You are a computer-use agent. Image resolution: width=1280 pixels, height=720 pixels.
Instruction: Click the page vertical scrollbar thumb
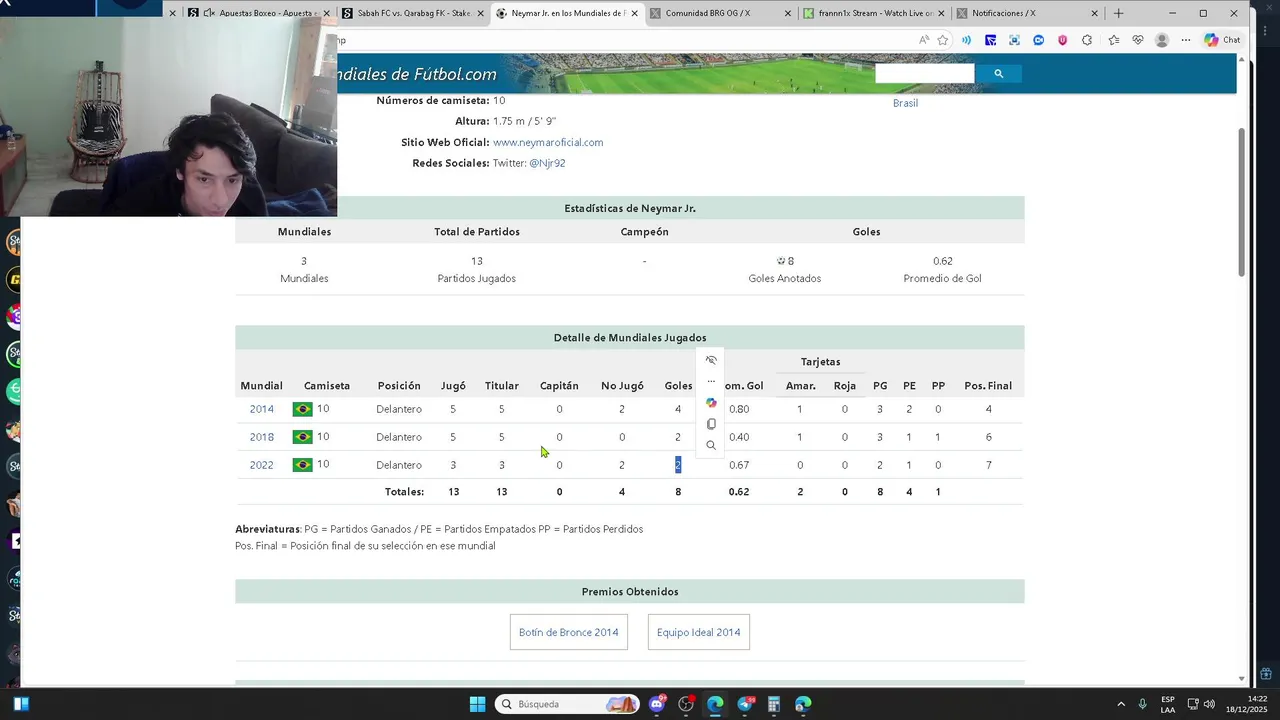click(x=1242, y=200)
